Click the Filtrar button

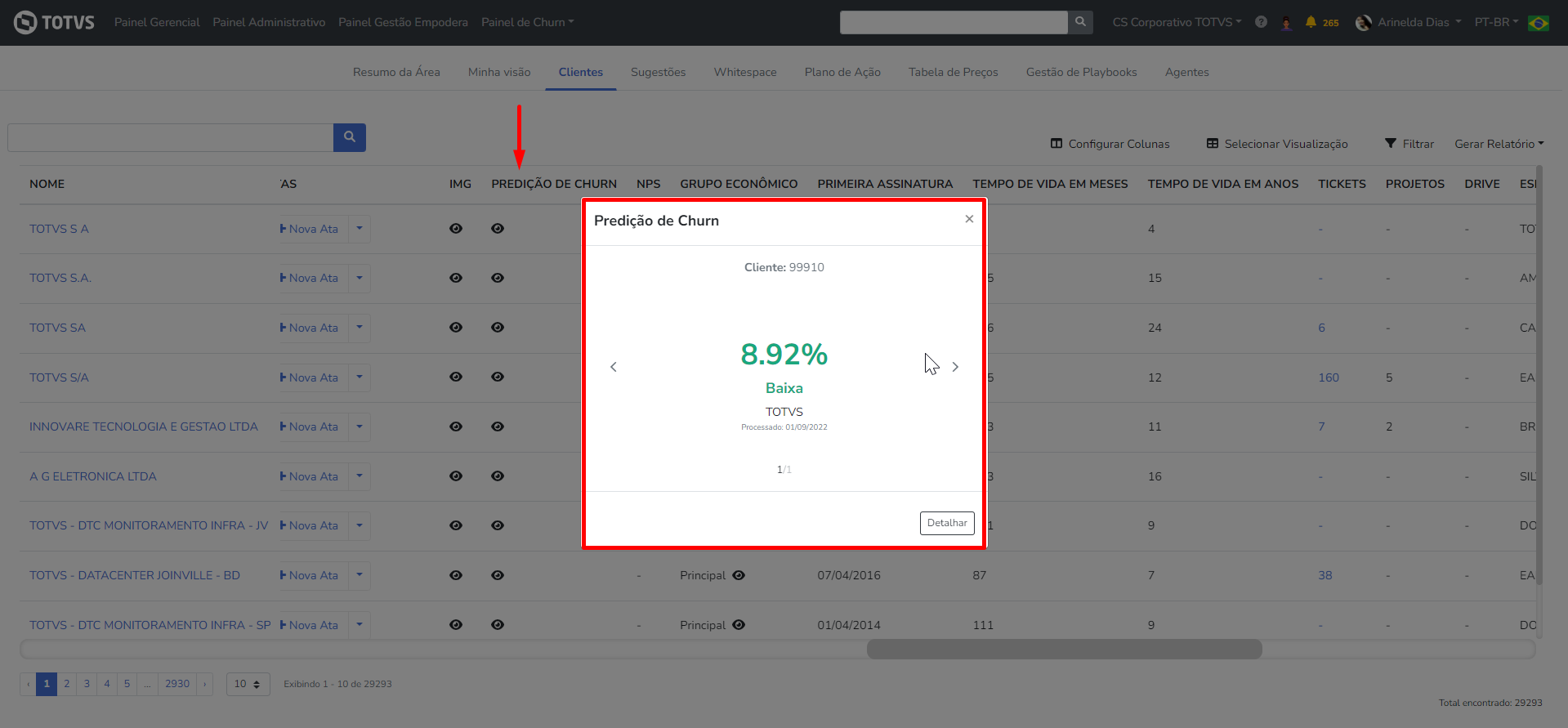1409,144
